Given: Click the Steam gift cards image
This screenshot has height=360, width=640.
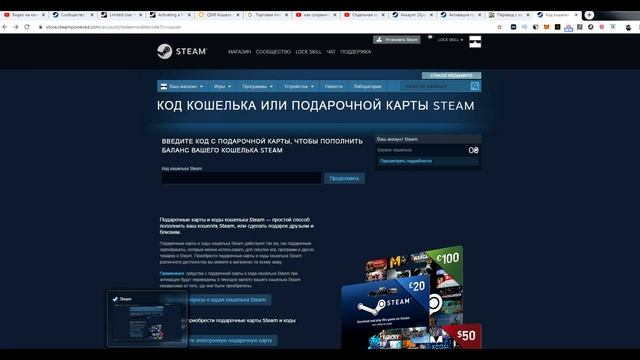Looking at the screenshot, I should click(x=411, y=297).
